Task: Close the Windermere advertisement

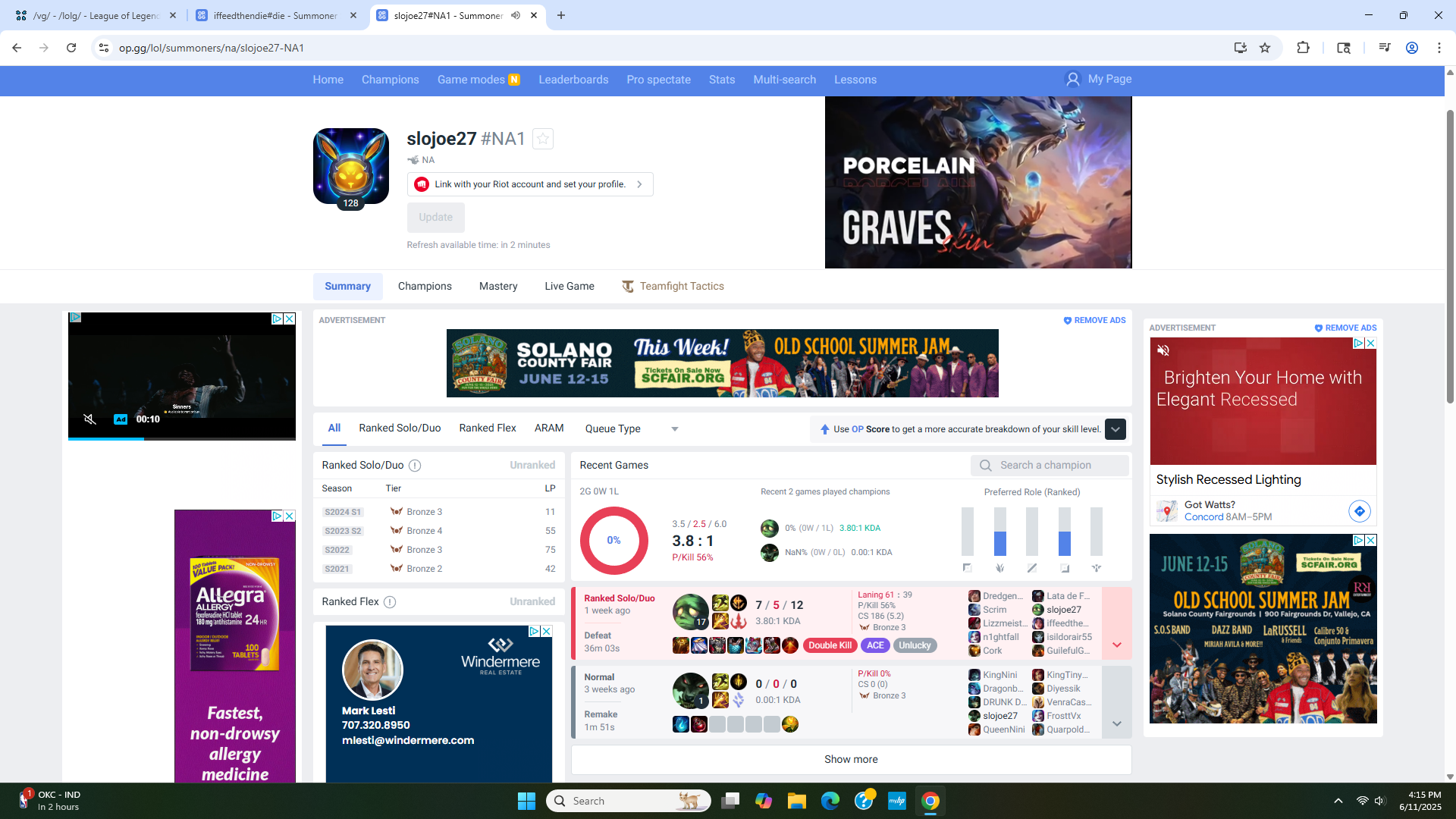Action: (x=546, y=631)
